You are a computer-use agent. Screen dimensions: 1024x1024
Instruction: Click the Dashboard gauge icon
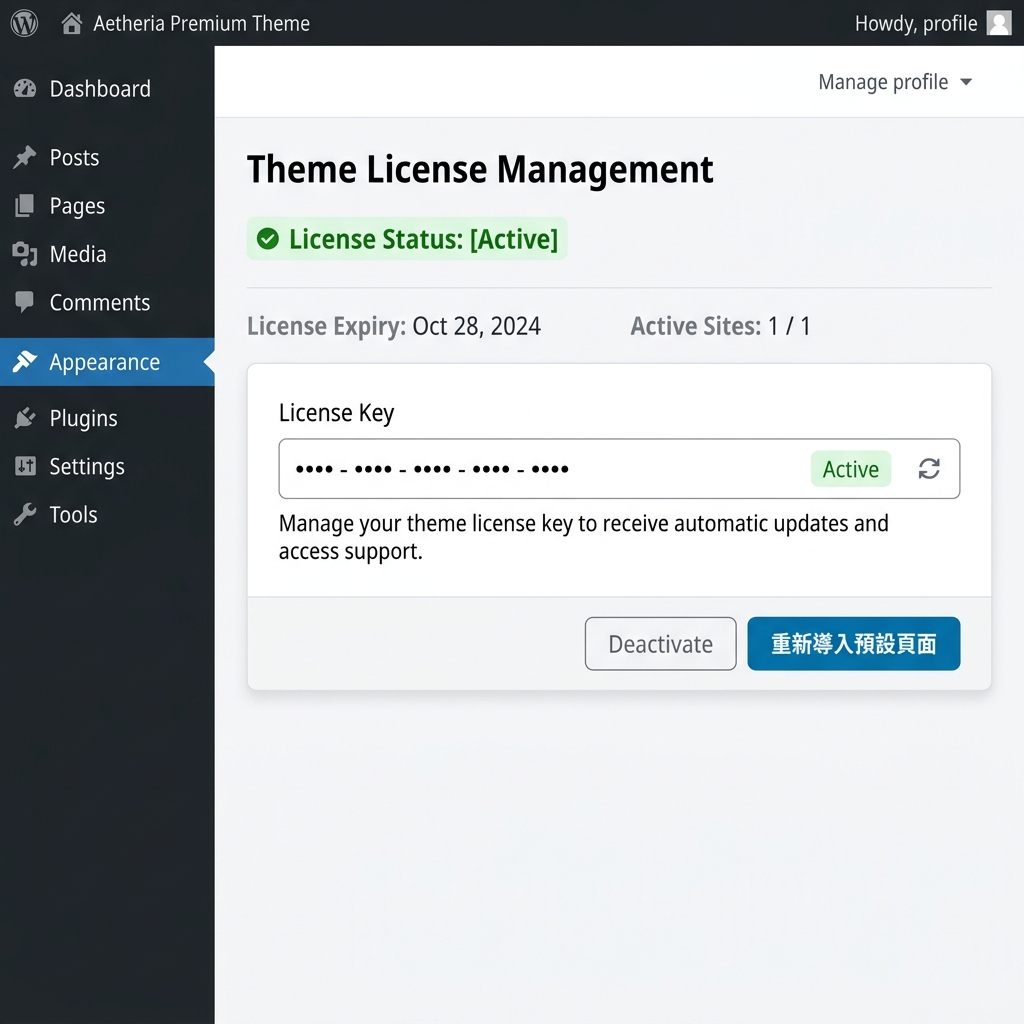pos(25,88)
